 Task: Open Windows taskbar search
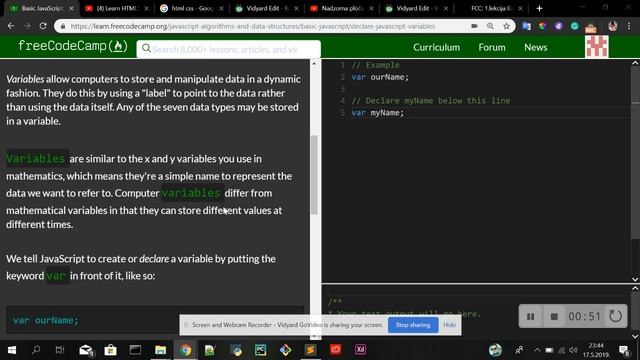point(36,350)
